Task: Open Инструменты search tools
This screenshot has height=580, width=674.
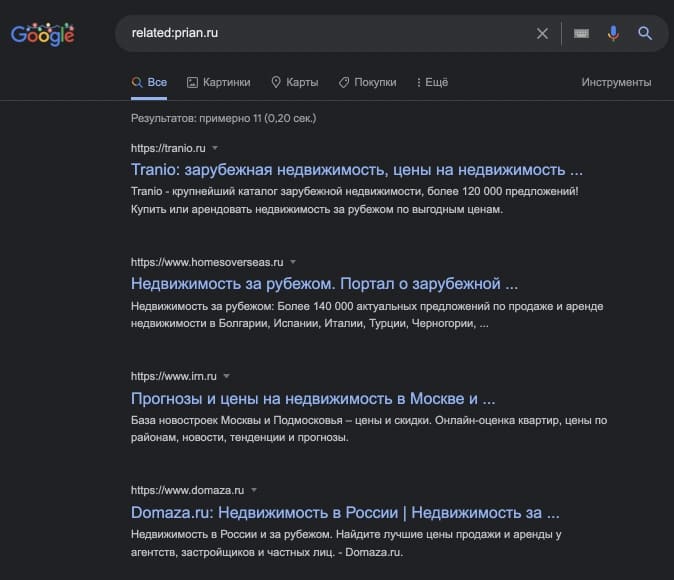Action: 616,83
